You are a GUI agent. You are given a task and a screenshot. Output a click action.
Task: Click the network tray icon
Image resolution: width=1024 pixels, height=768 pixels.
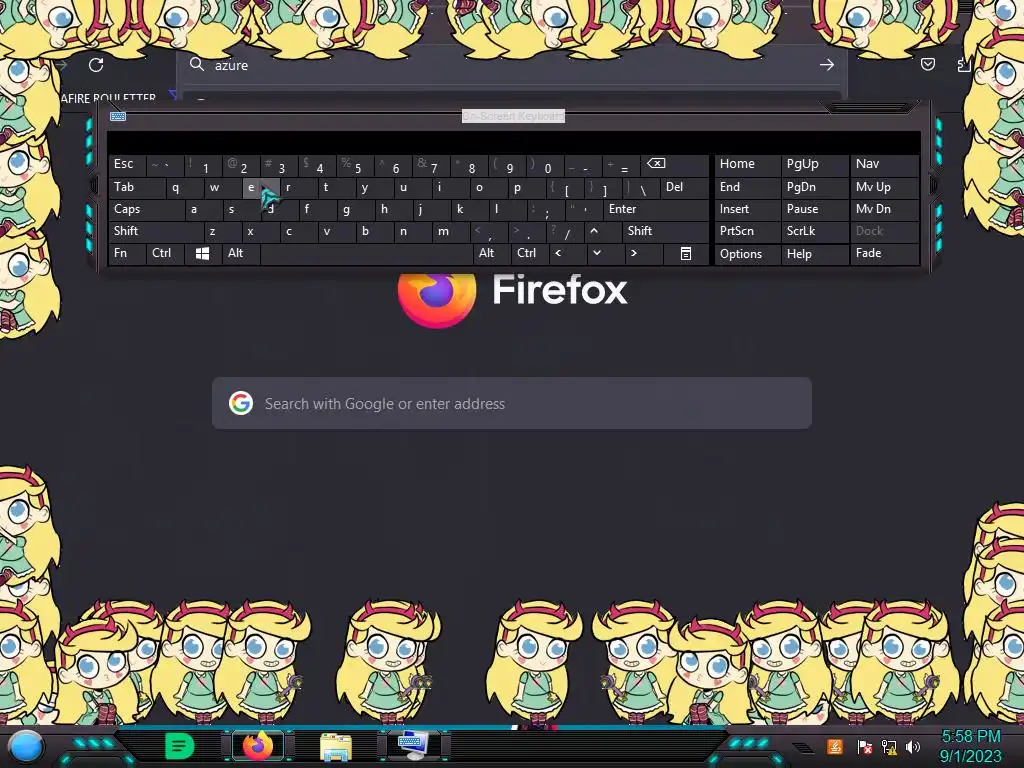(889, 747)
